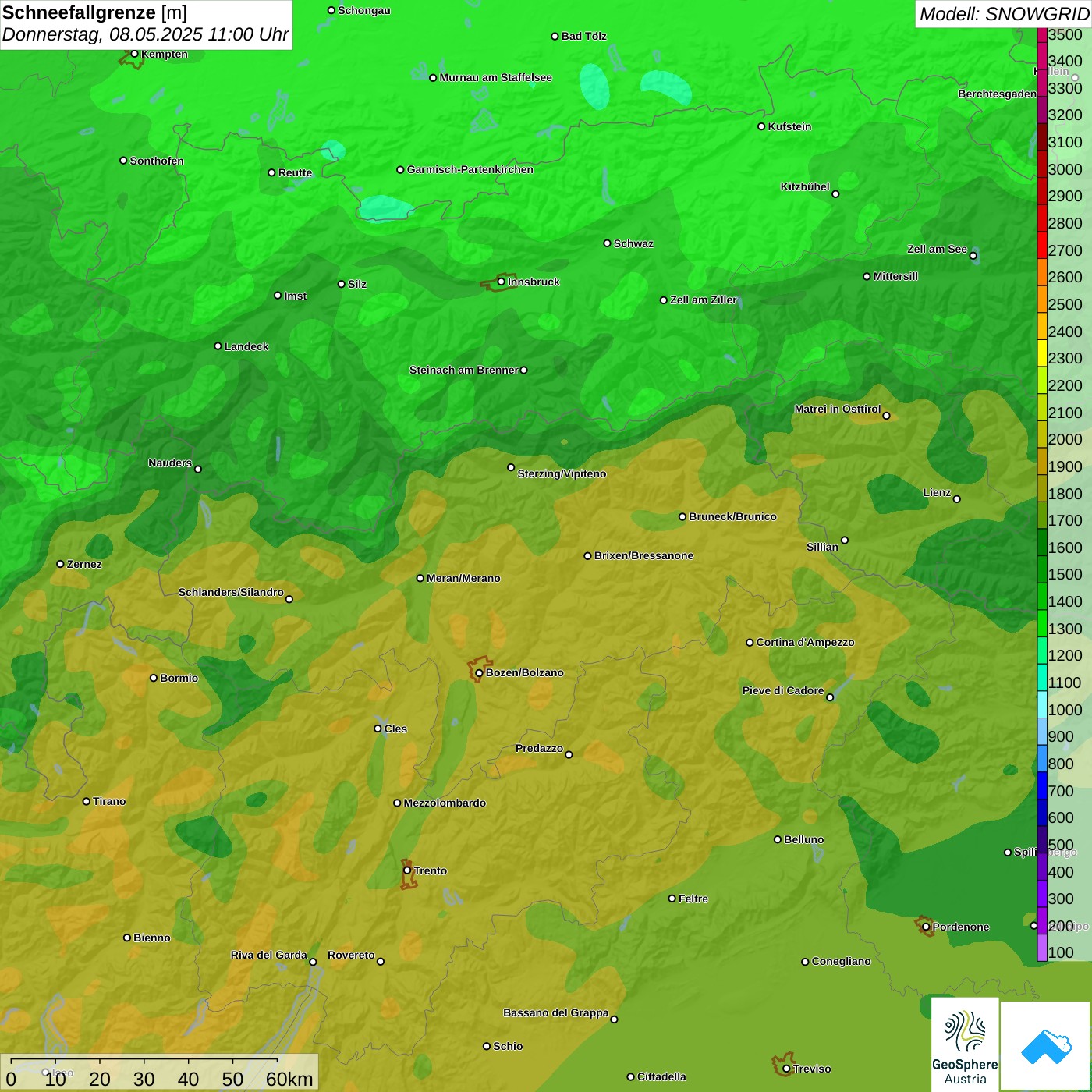Viewport: 1092px width, 1092px height.
Task: Select the Kufstein marker dot
Action: tap(761, 126)
